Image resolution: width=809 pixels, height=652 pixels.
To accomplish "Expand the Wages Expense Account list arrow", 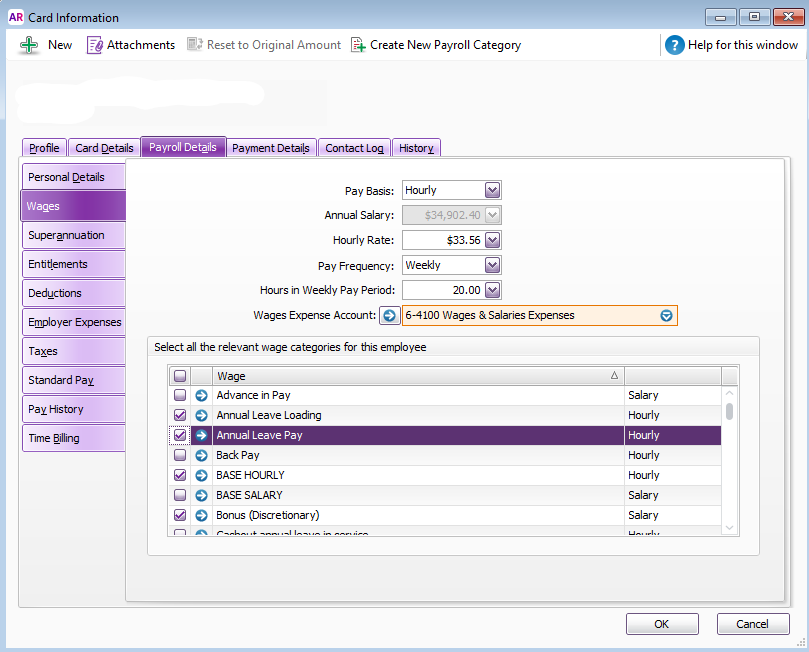I will tap(667, 316).
